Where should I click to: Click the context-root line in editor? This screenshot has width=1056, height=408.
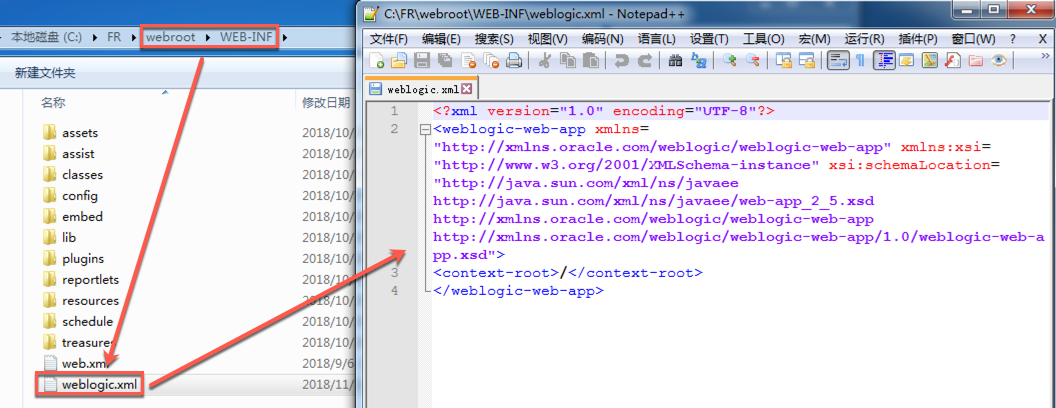click(x=568, y=273)
